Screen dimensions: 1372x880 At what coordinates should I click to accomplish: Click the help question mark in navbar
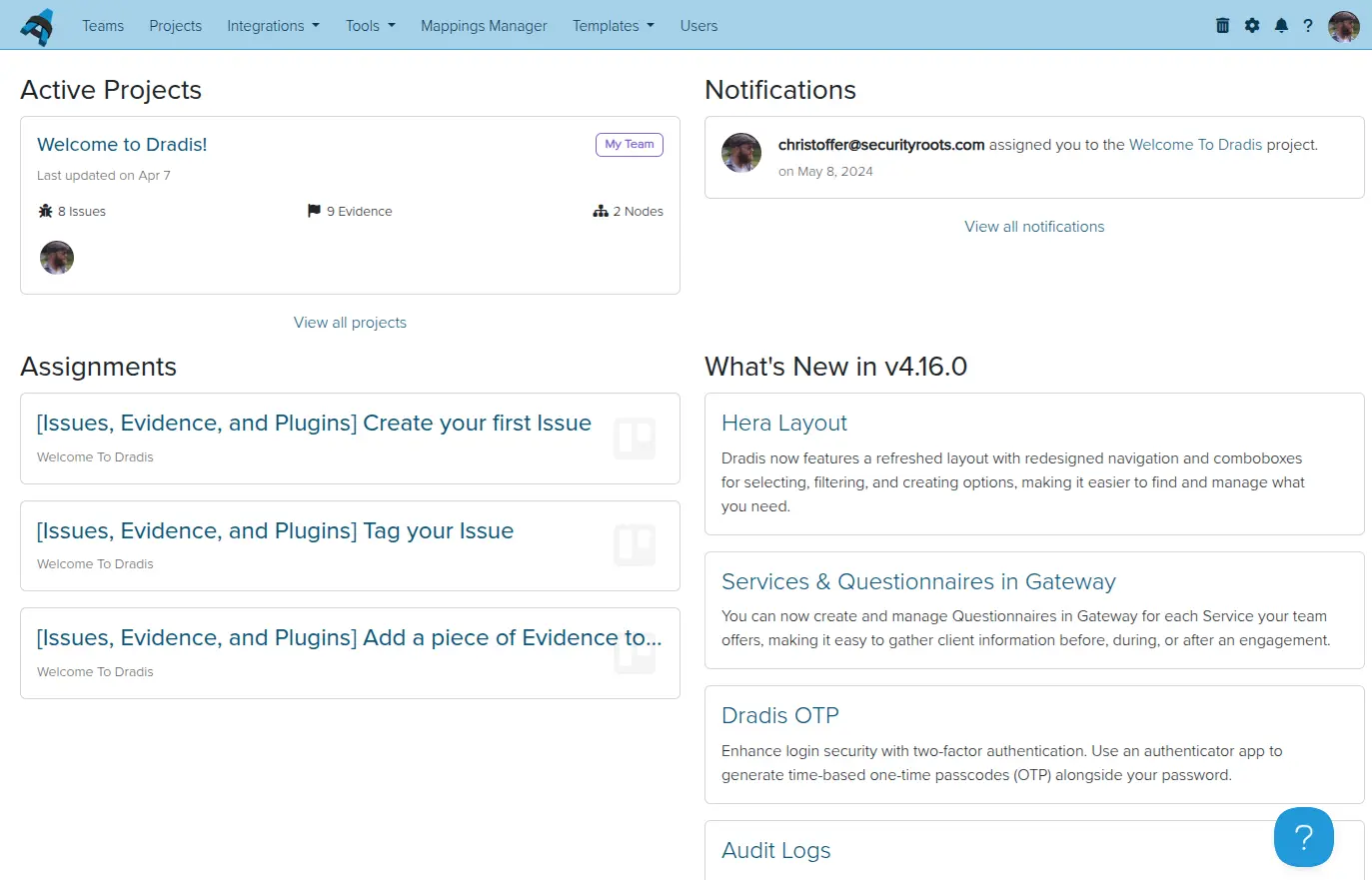tap(1307, 26)
